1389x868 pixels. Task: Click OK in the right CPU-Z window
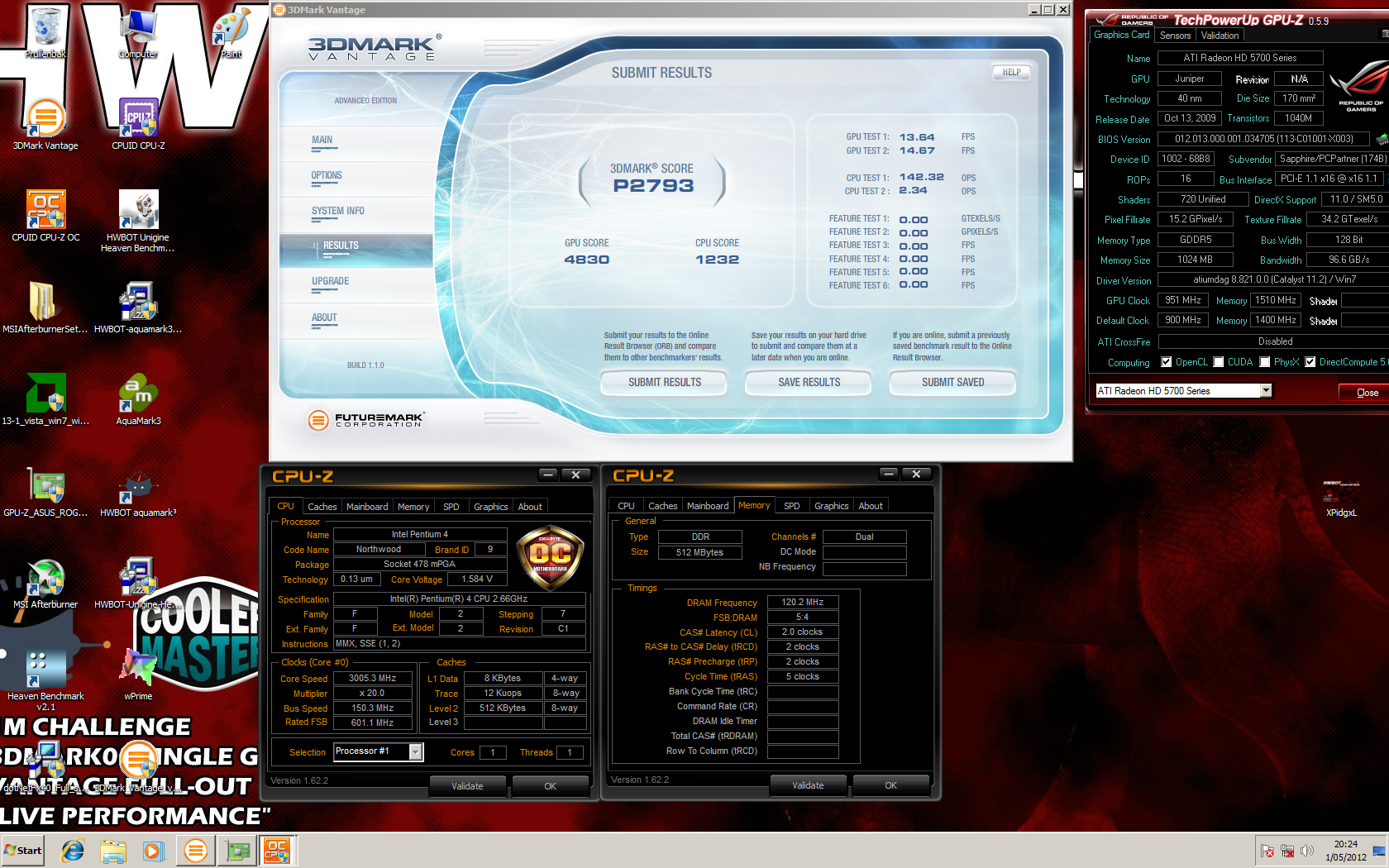click(890, 785)
